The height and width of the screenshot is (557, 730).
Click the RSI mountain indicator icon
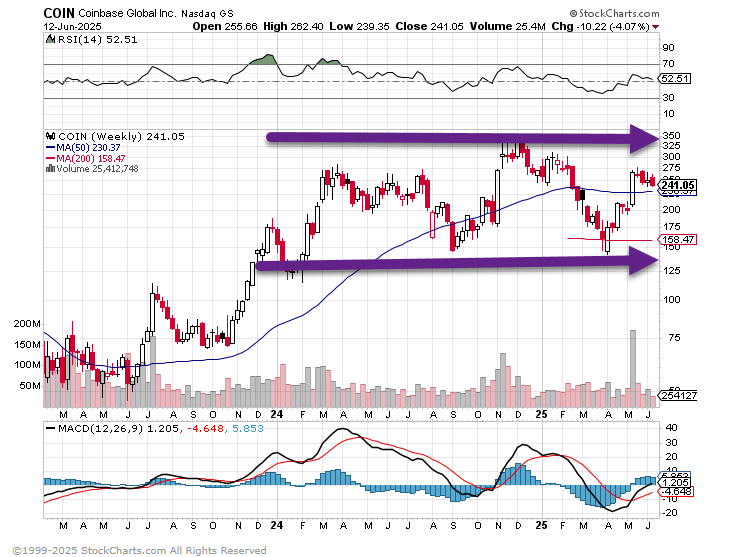pyautogui.click(x=50, y=39)
